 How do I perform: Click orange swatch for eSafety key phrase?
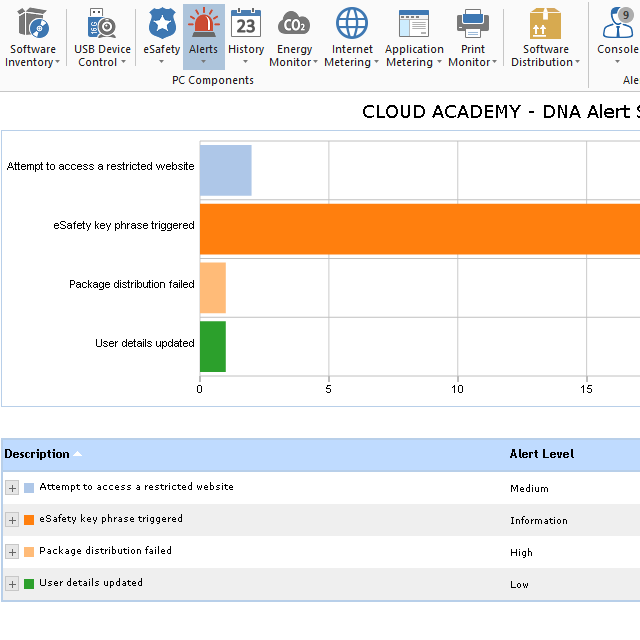pos(29,520)
